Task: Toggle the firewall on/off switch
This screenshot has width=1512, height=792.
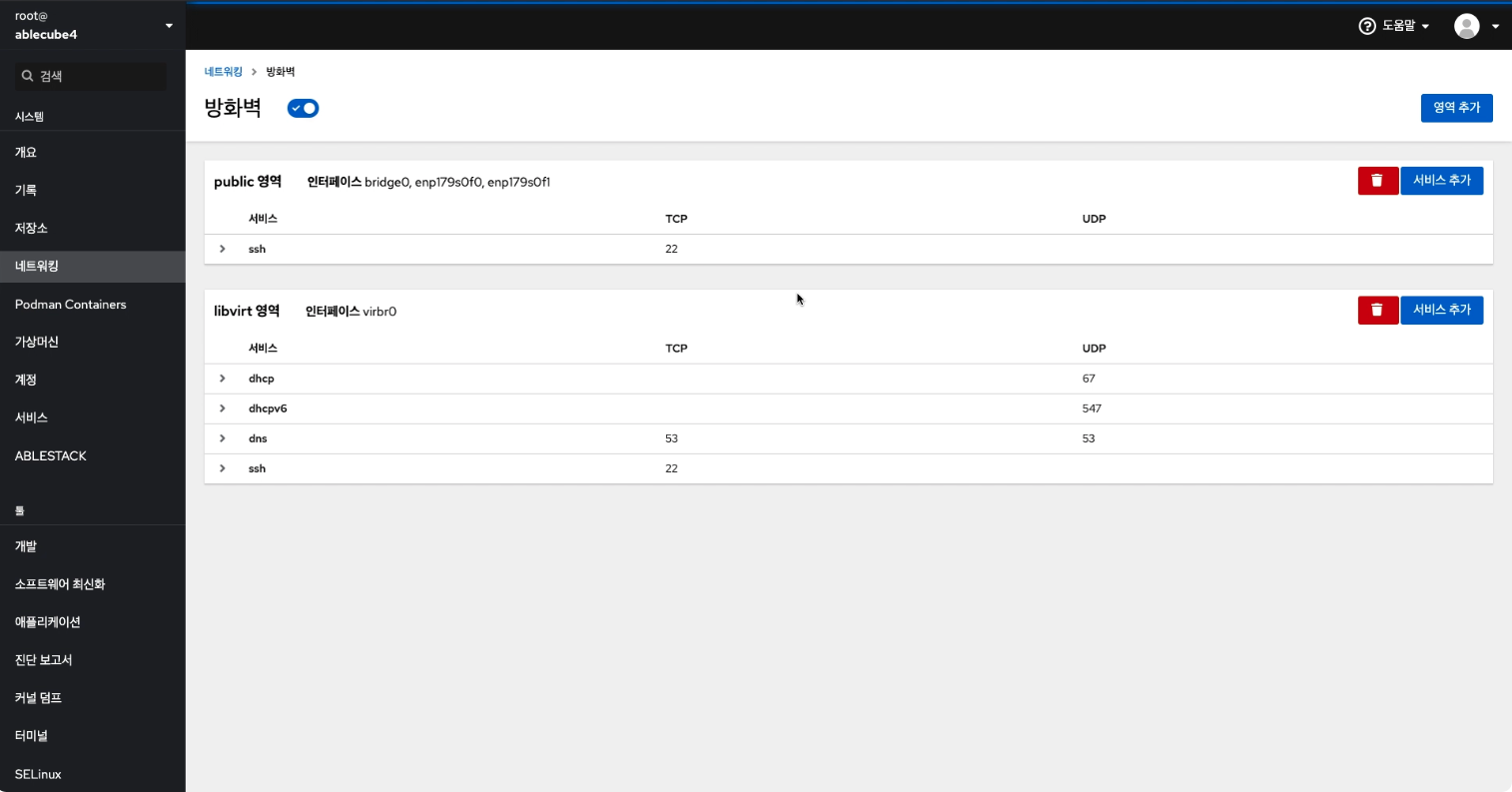Action: (x=303, y=108)
